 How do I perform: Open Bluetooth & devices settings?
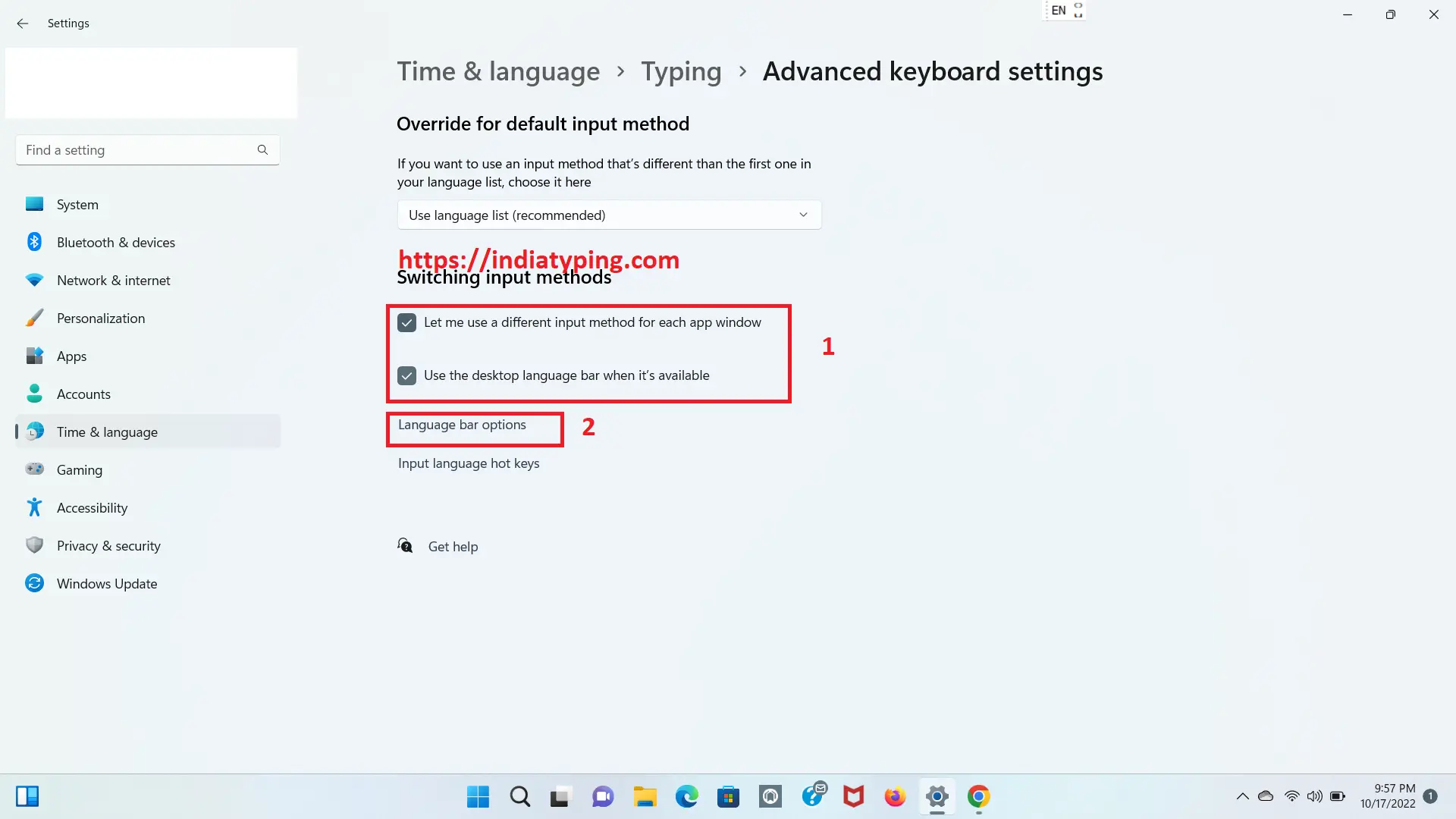pyautogui.click(x=115, y=242)
